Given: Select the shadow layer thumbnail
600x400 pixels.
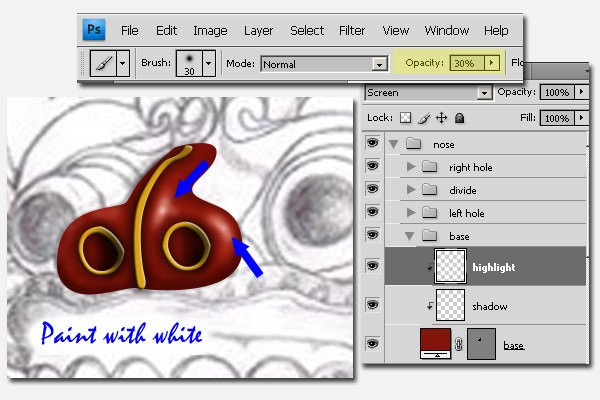Looking at the screenshot, I should point(450,305).
